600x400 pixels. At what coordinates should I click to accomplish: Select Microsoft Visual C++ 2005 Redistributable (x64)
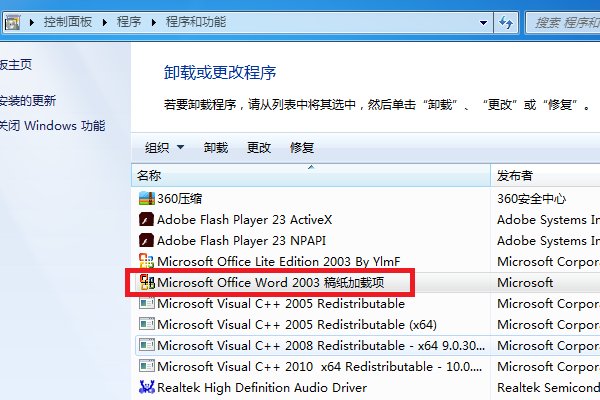(x=297, y=325)
